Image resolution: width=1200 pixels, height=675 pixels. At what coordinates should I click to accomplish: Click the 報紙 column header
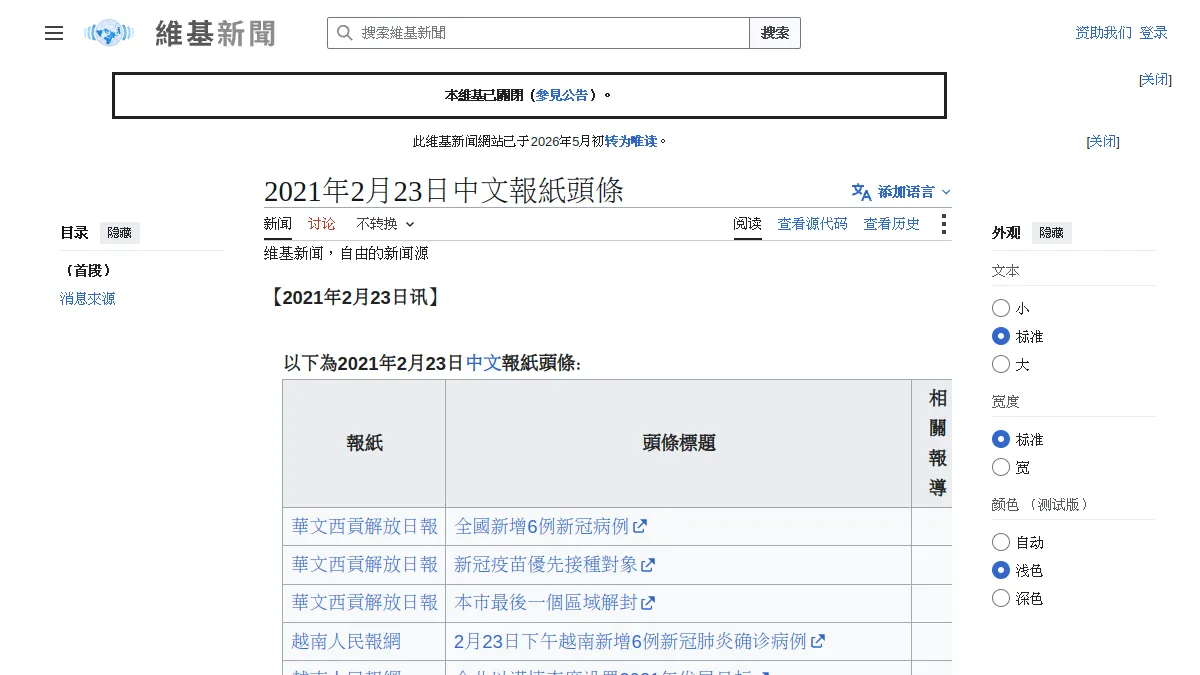[x=365, y=444]
